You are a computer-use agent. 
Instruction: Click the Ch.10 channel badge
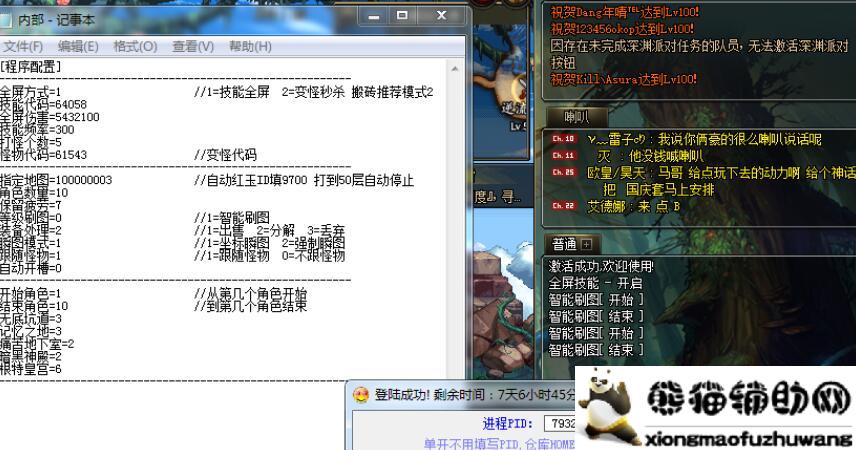pyautogui.click(x=564, y=139)
